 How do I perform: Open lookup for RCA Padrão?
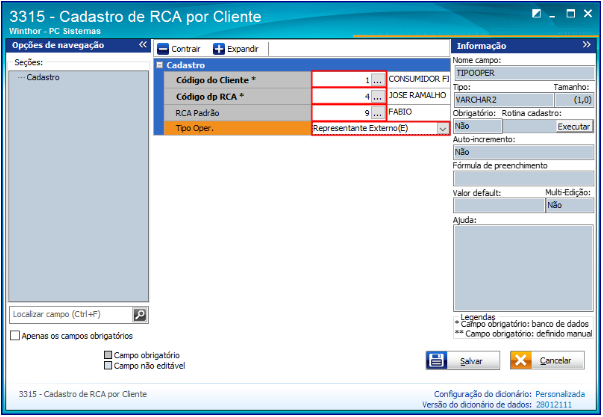click(378, 113)
